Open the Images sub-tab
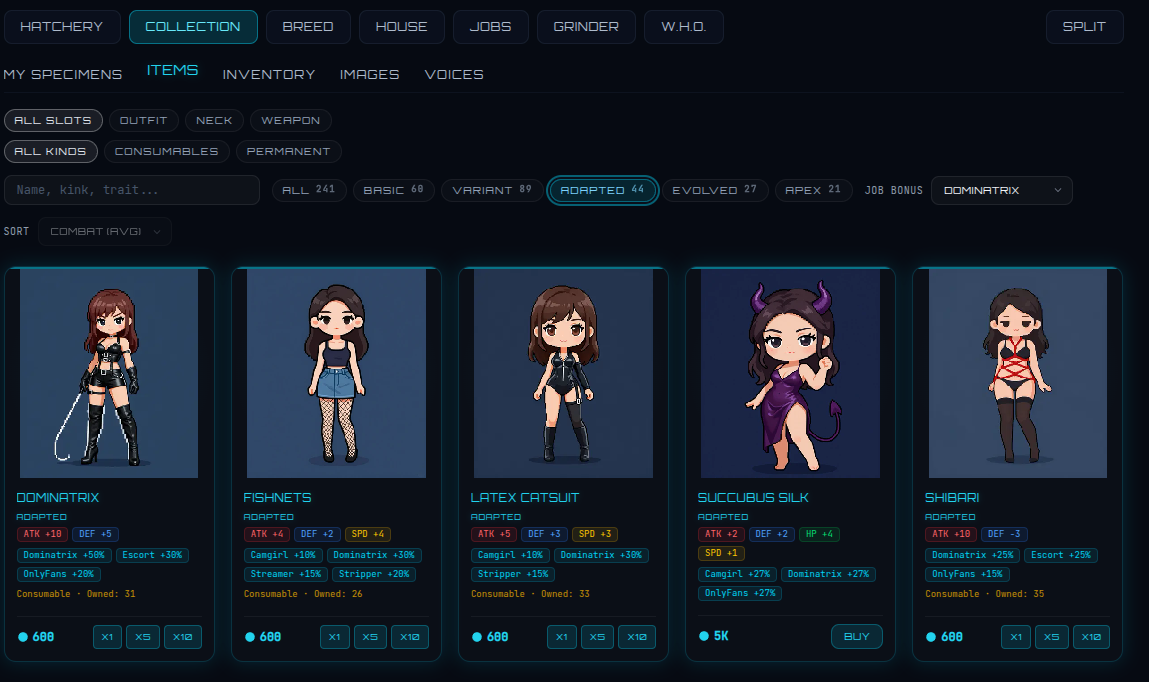 tap(369, 74)
